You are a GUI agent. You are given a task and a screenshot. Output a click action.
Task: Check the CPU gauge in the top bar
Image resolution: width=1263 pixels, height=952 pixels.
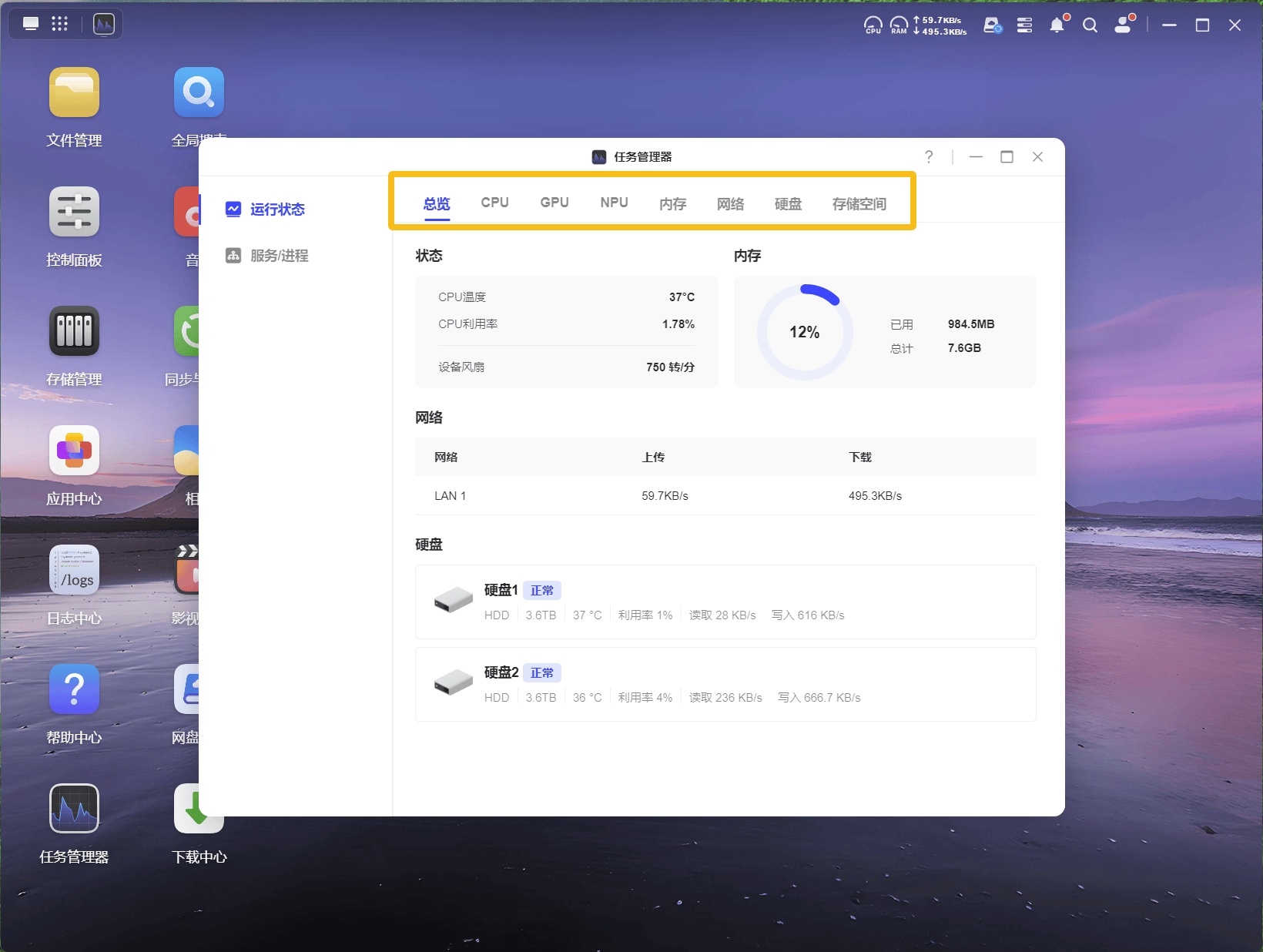pyautogui.click(x=873, y=25)
